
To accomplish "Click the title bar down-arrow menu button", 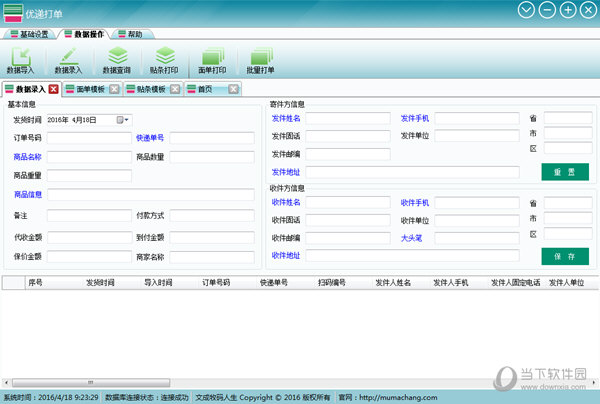I will click(x=526, y=10).
